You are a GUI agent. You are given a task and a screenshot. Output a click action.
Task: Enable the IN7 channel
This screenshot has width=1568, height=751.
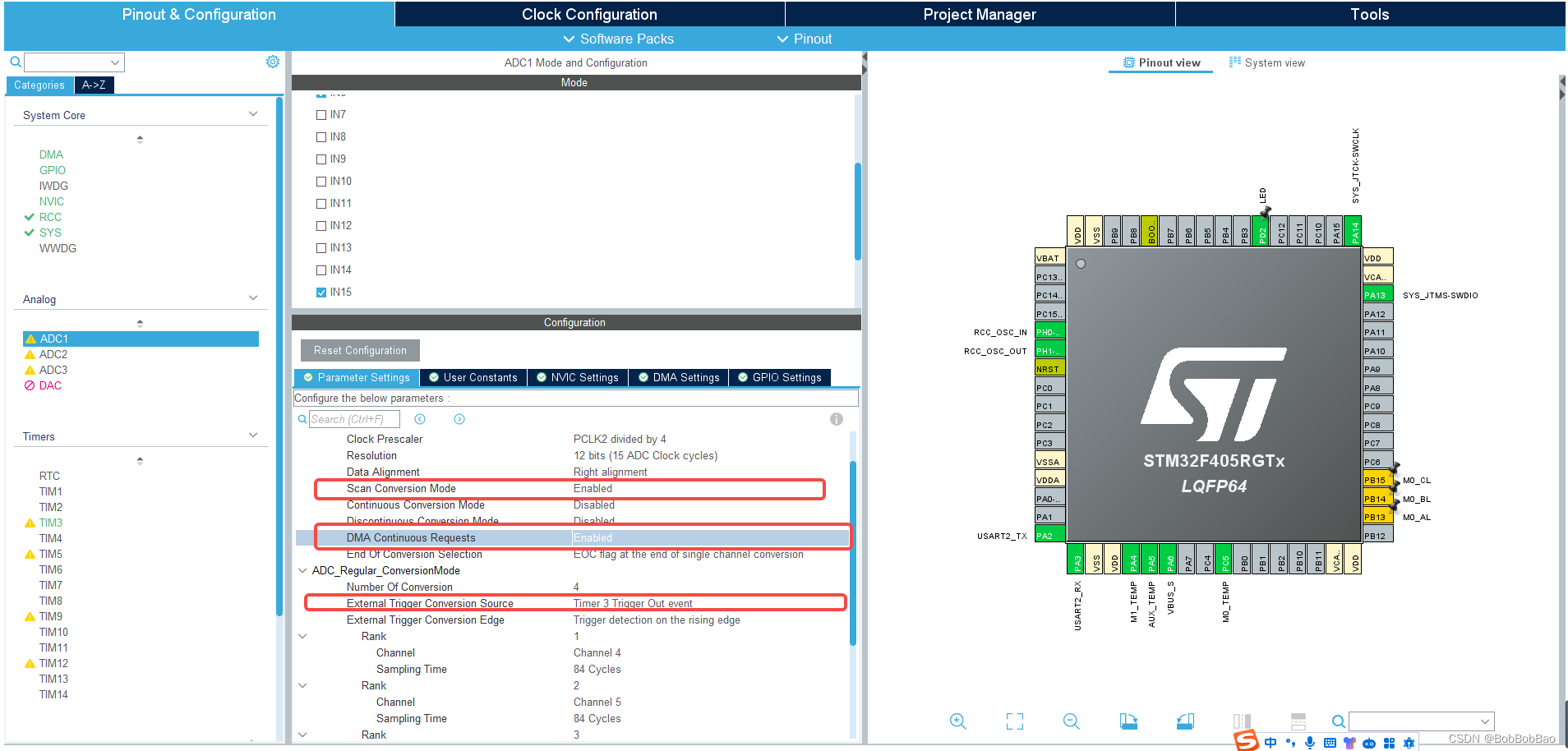pyautogui.click(x=321, y=114)
